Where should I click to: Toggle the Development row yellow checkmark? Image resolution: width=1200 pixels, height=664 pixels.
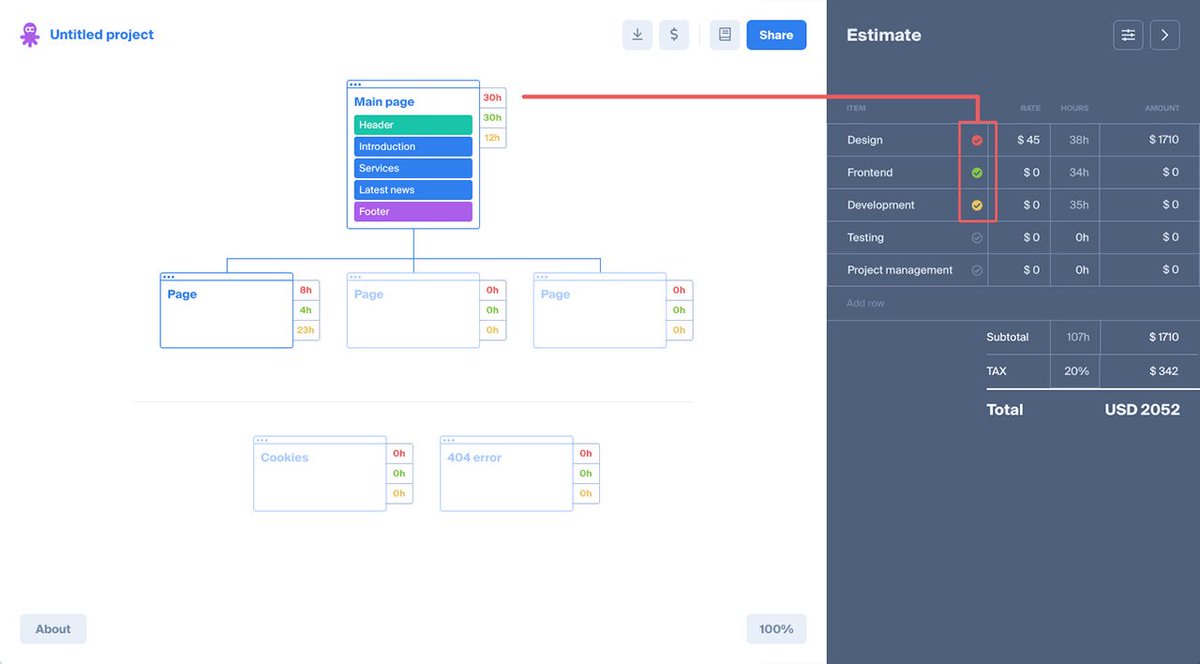977,205
